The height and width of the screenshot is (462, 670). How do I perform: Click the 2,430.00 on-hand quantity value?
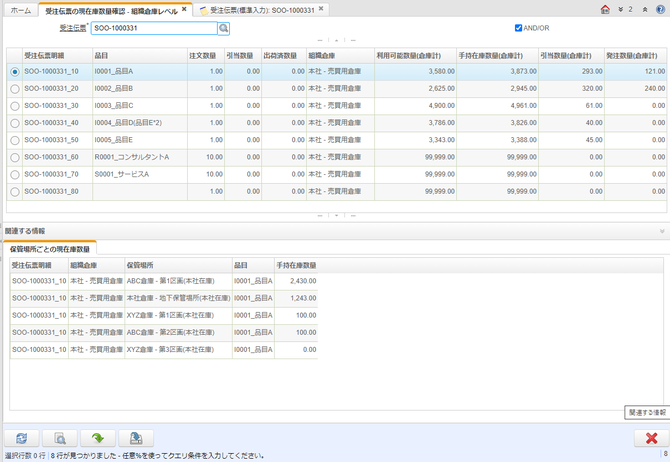coord(303,281)
